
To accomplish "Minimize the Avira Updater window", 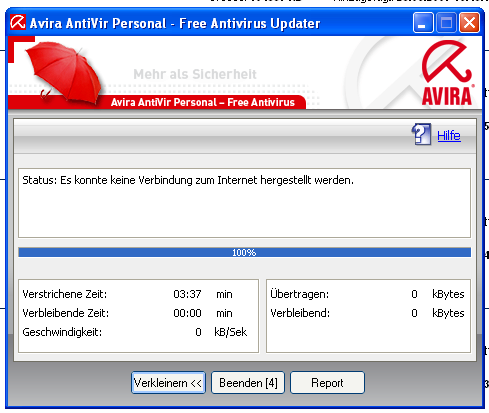I will (x=423, y=23).
